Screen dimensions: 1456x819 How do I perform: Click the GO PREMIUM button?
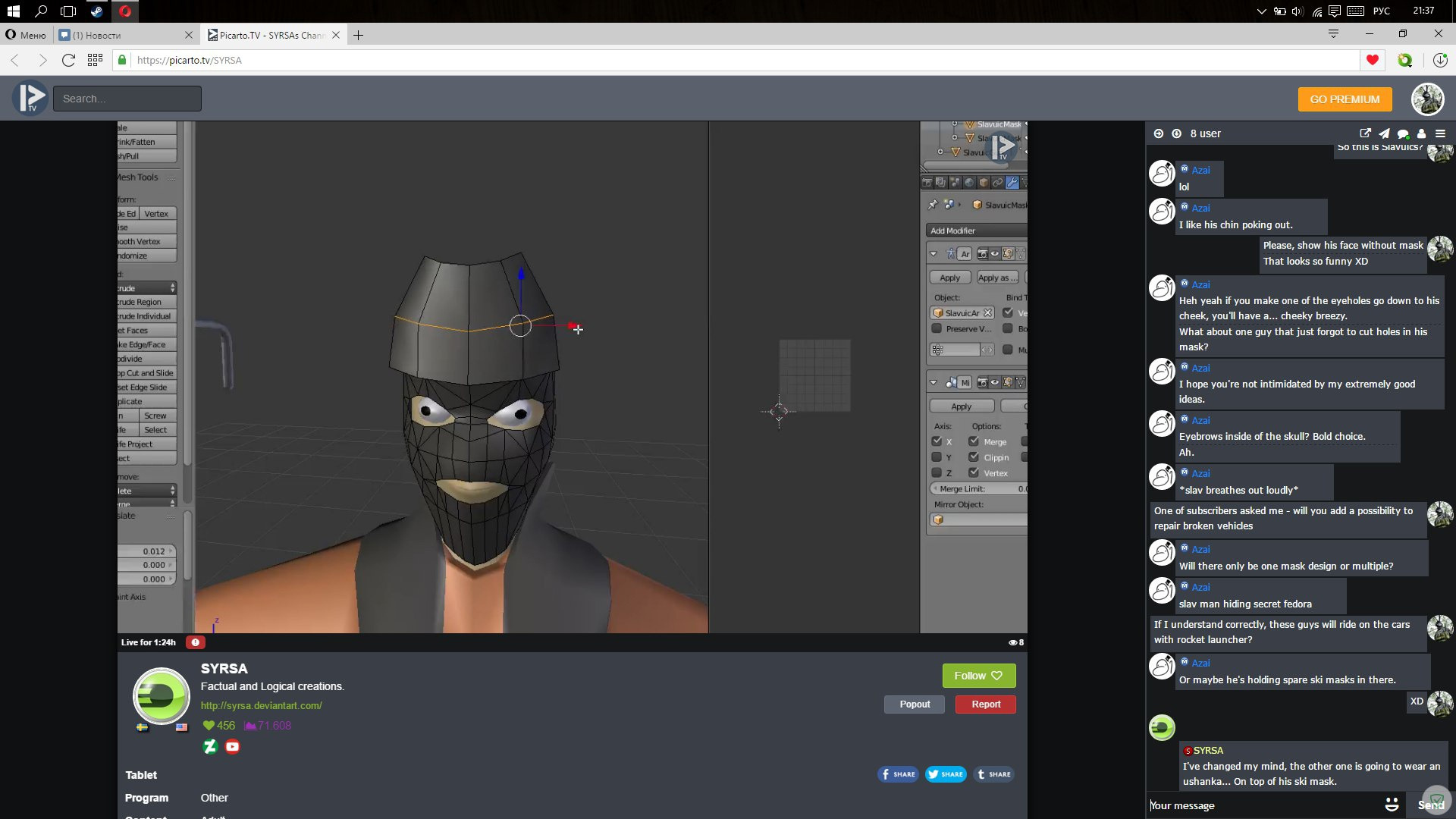coord(1345,99)
